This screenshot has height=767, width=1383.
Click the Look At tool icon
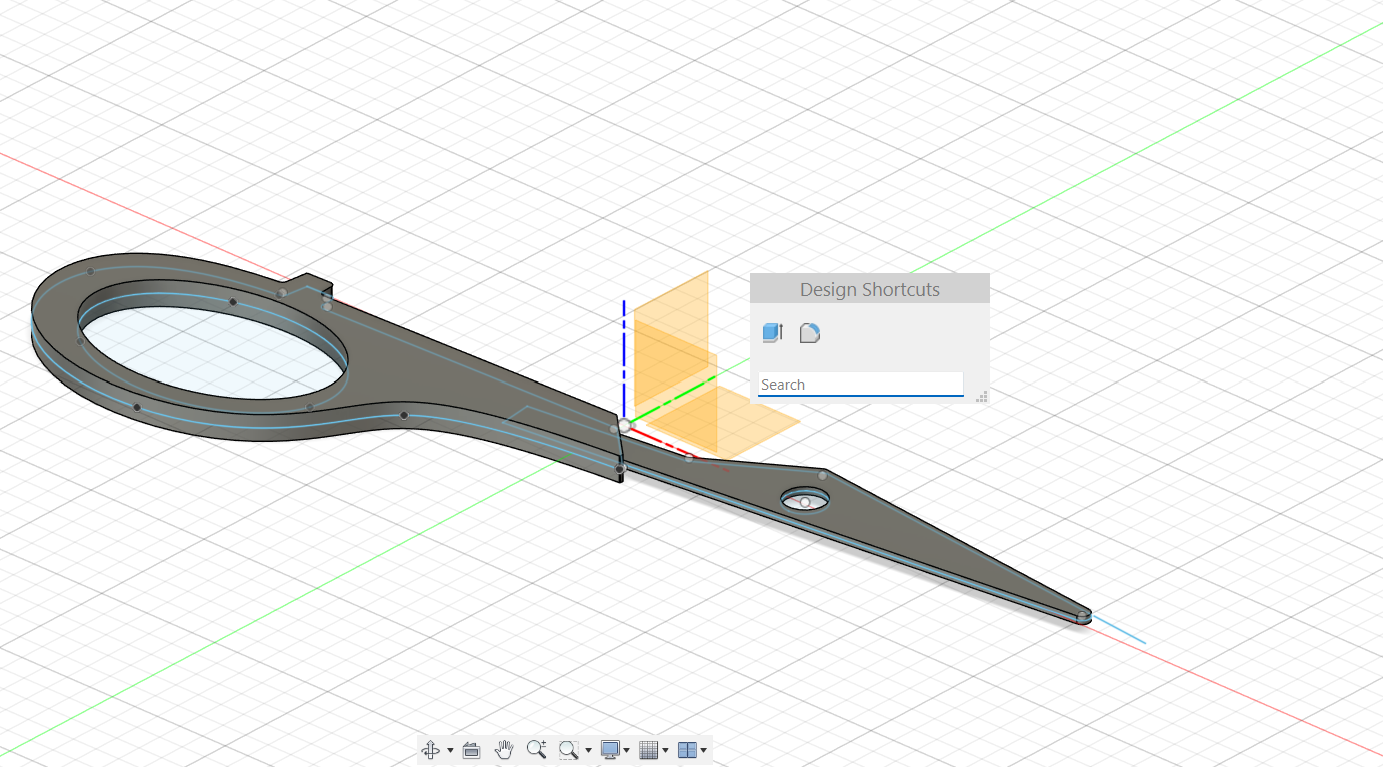click(x=472, y=750)
